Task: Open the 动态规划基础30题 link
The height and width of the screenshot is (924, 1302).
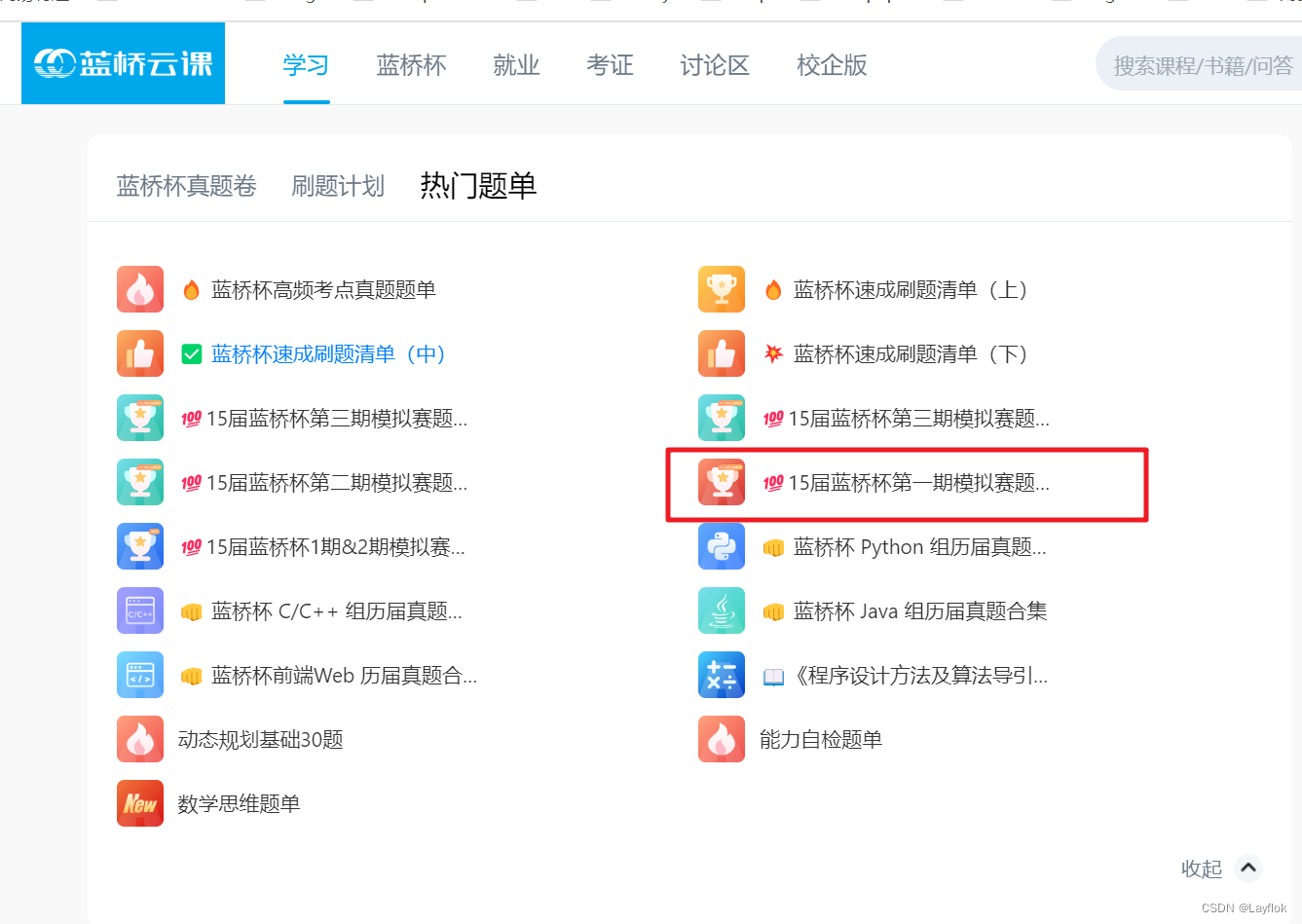Action: (x=260, y=739)
